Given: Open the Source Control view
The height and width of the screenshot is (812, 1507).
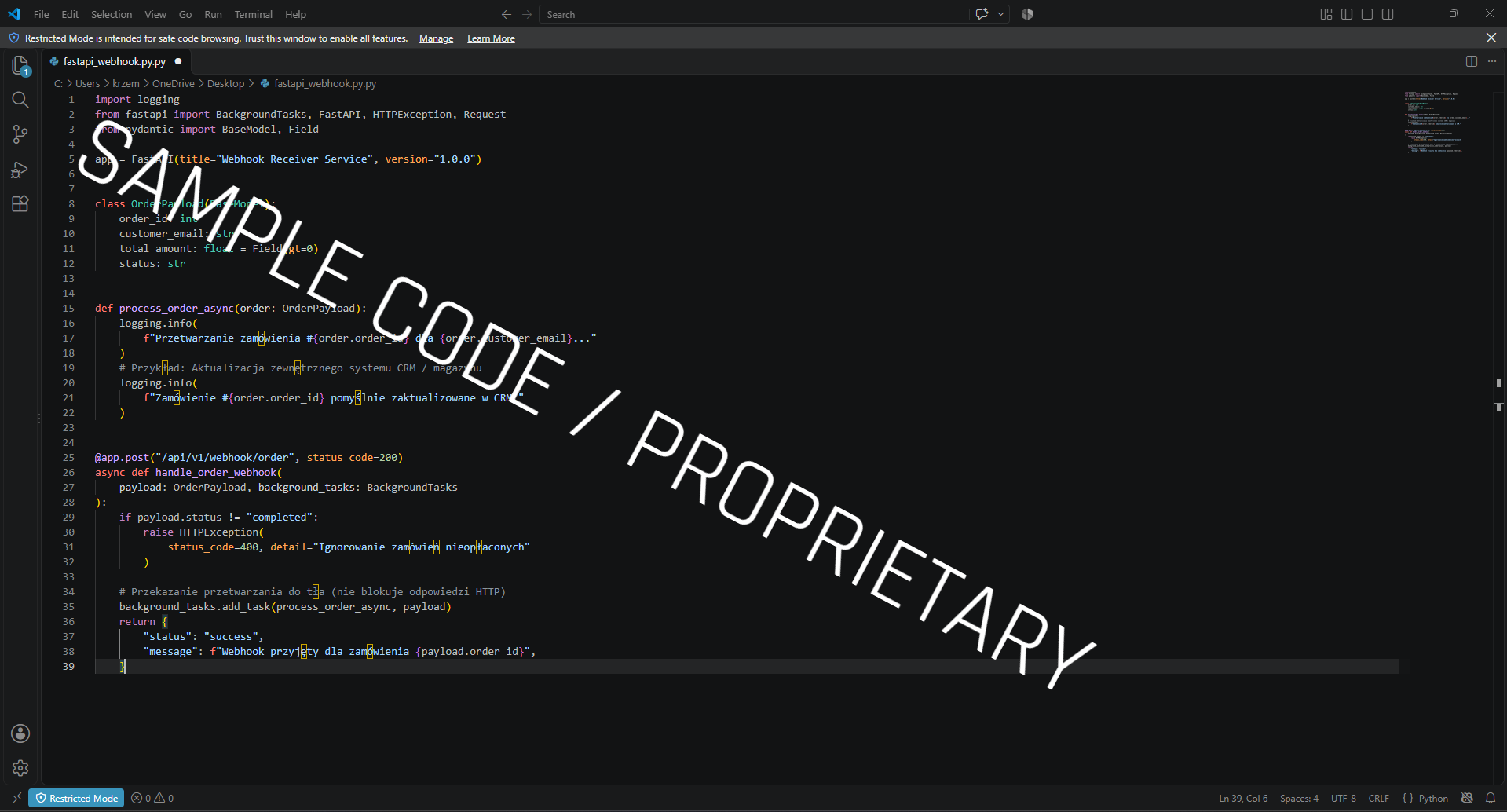Looking at the screenshot, I should (x=20, y=134).
